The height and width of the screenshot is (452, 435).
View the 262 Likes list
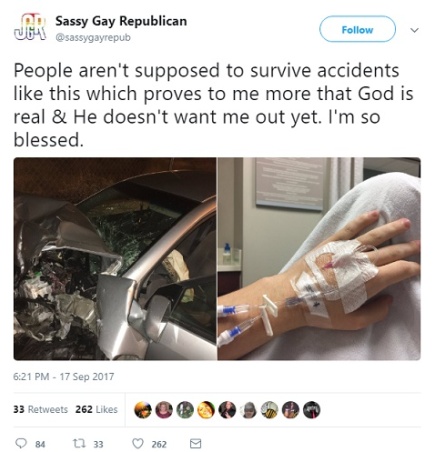96,409
